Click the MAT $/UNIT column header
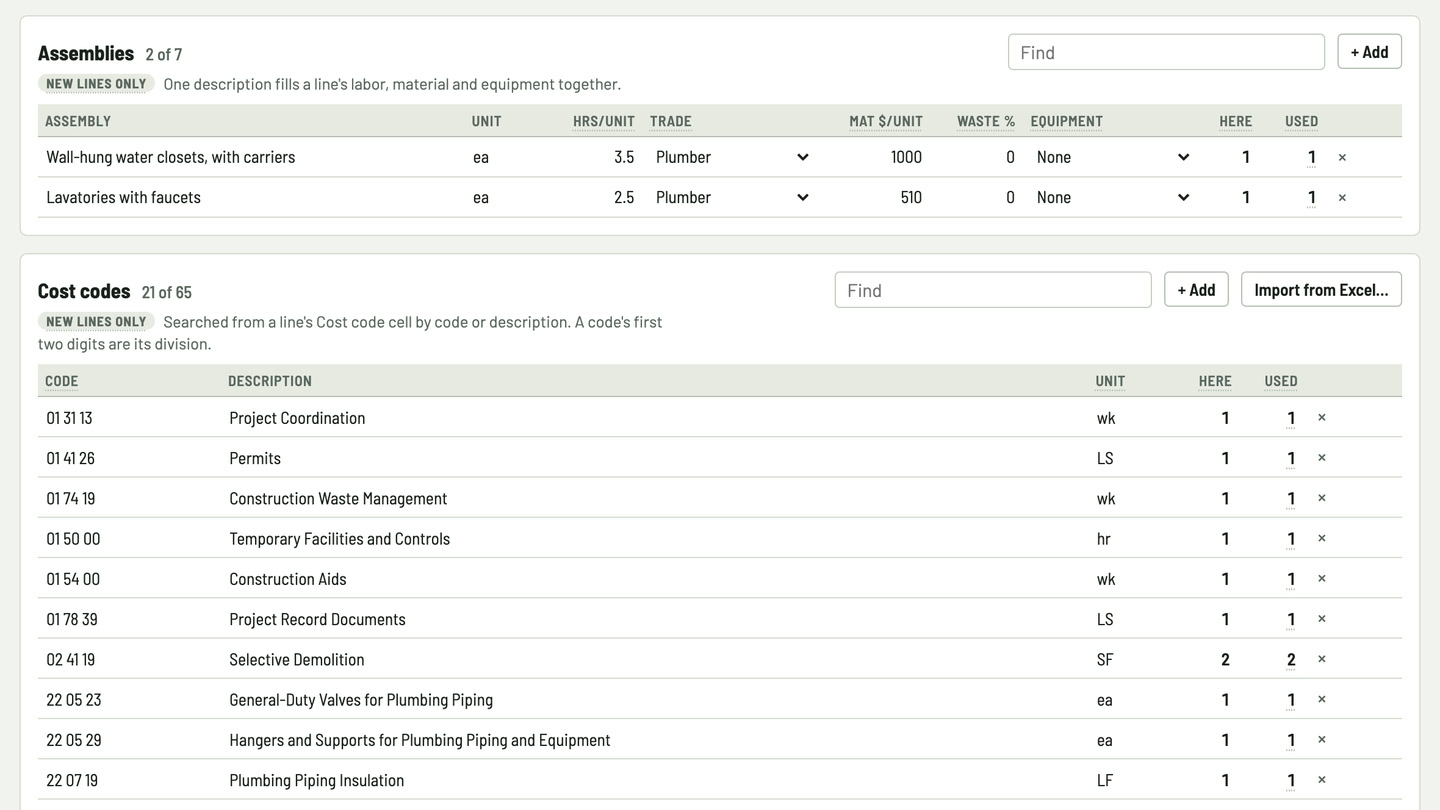The width and height of the screenshot is (1440, 810). point(886,121)
